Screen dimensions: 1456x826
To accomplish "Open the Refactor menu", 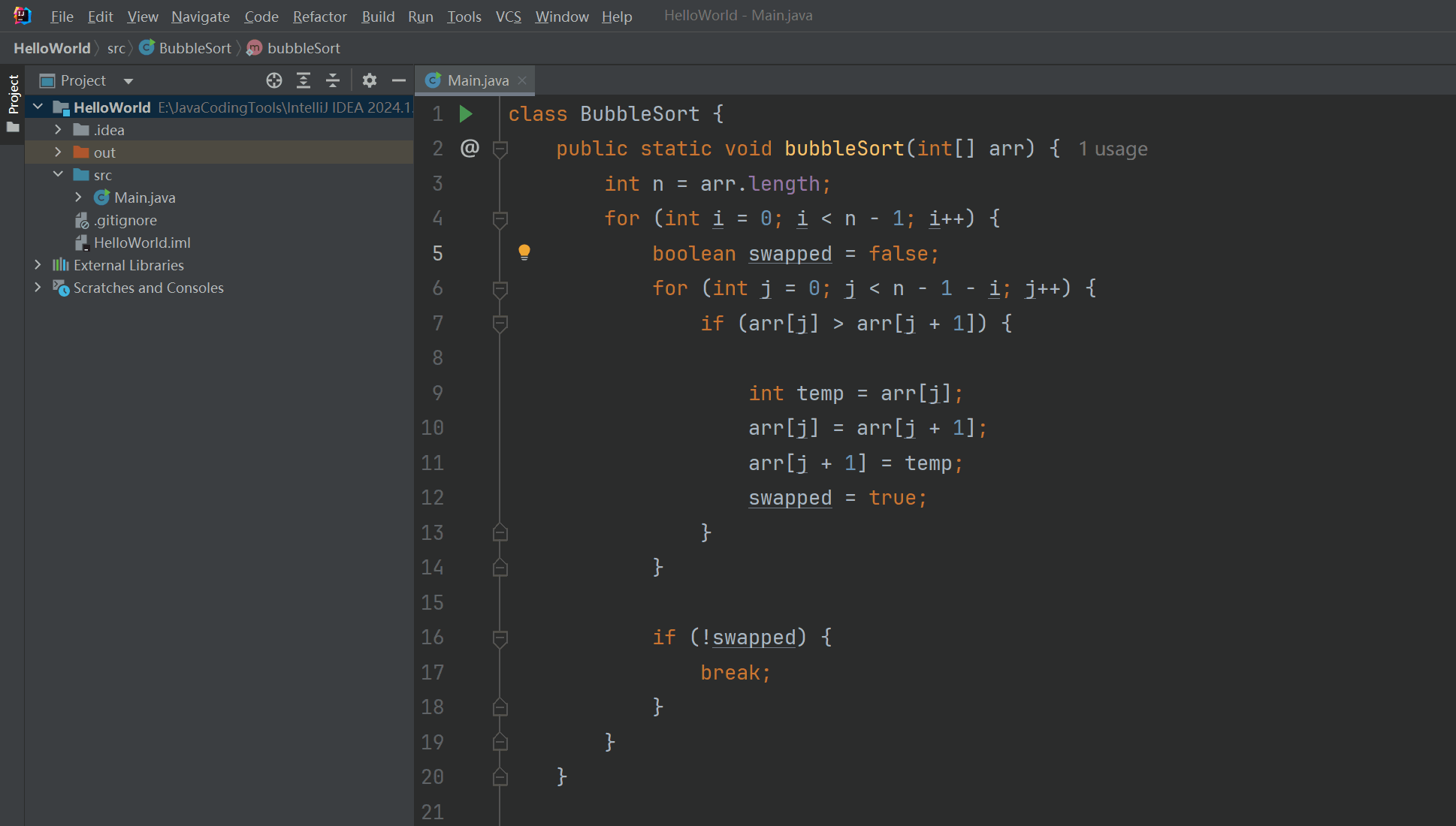I will 319,17.
